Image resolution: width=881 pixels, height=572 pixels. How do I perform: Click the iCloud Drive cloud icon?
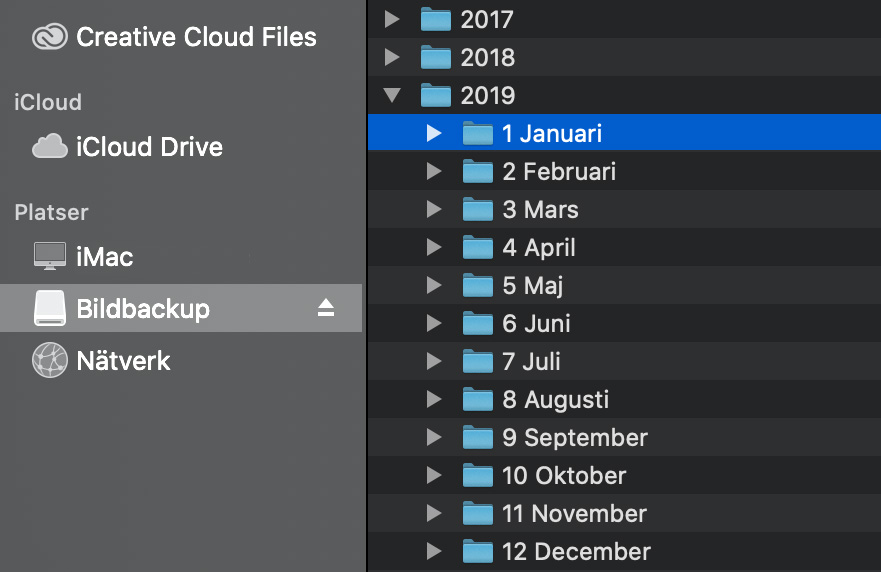49,147
